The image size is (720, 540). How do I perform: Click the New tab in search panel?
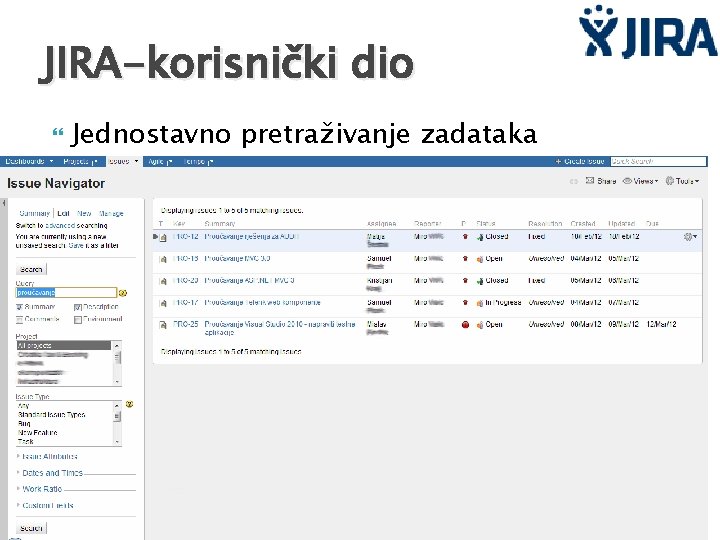click(84, 214)
